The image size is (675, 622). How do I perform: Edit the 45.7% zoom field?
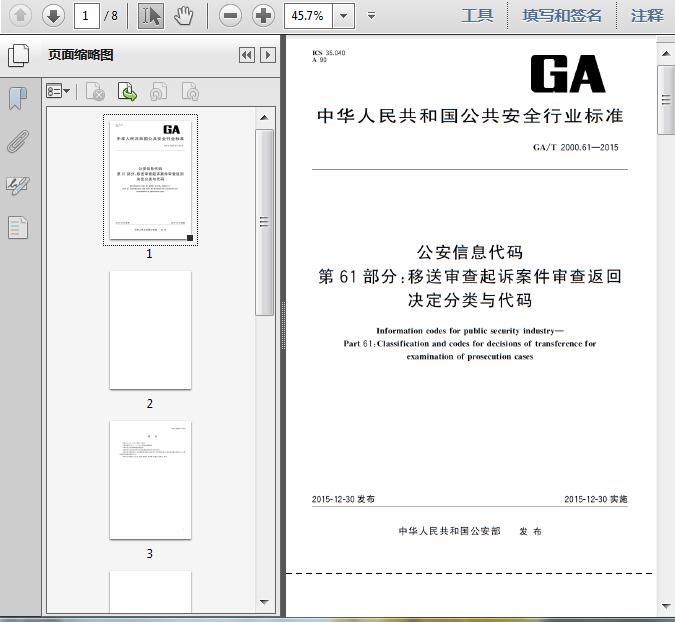pos(308,16)
